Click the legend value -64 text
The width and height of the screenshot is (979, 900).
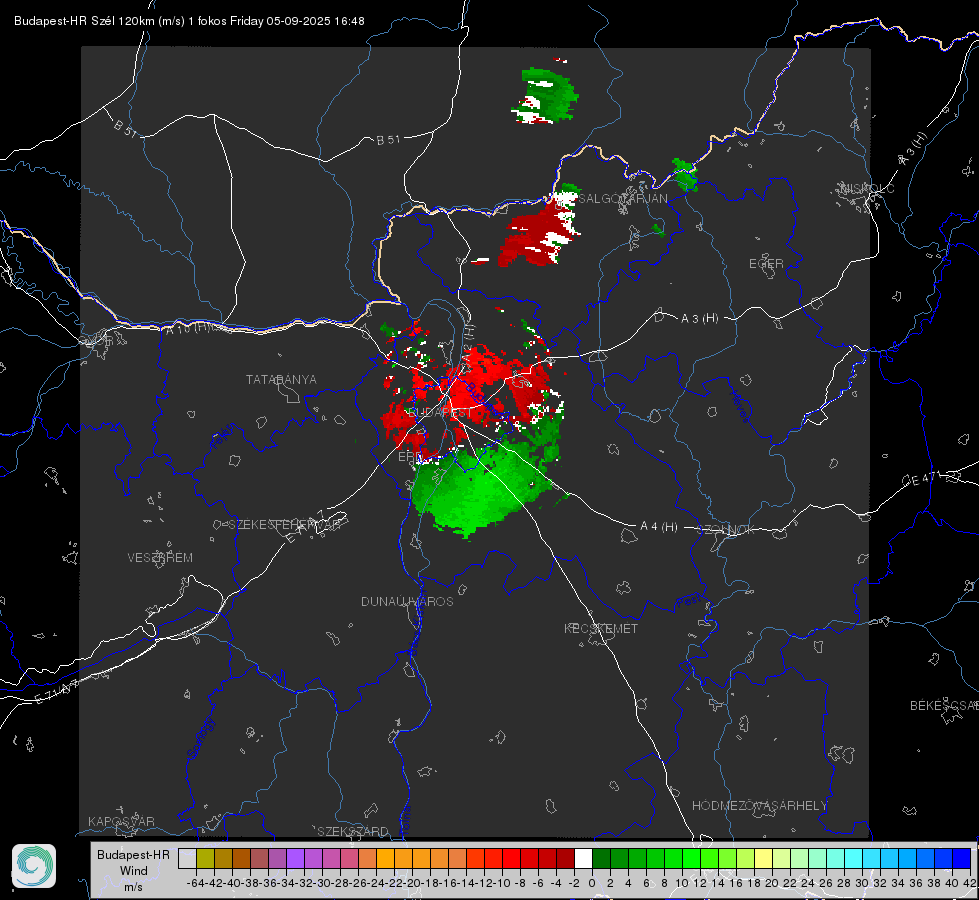195,883
